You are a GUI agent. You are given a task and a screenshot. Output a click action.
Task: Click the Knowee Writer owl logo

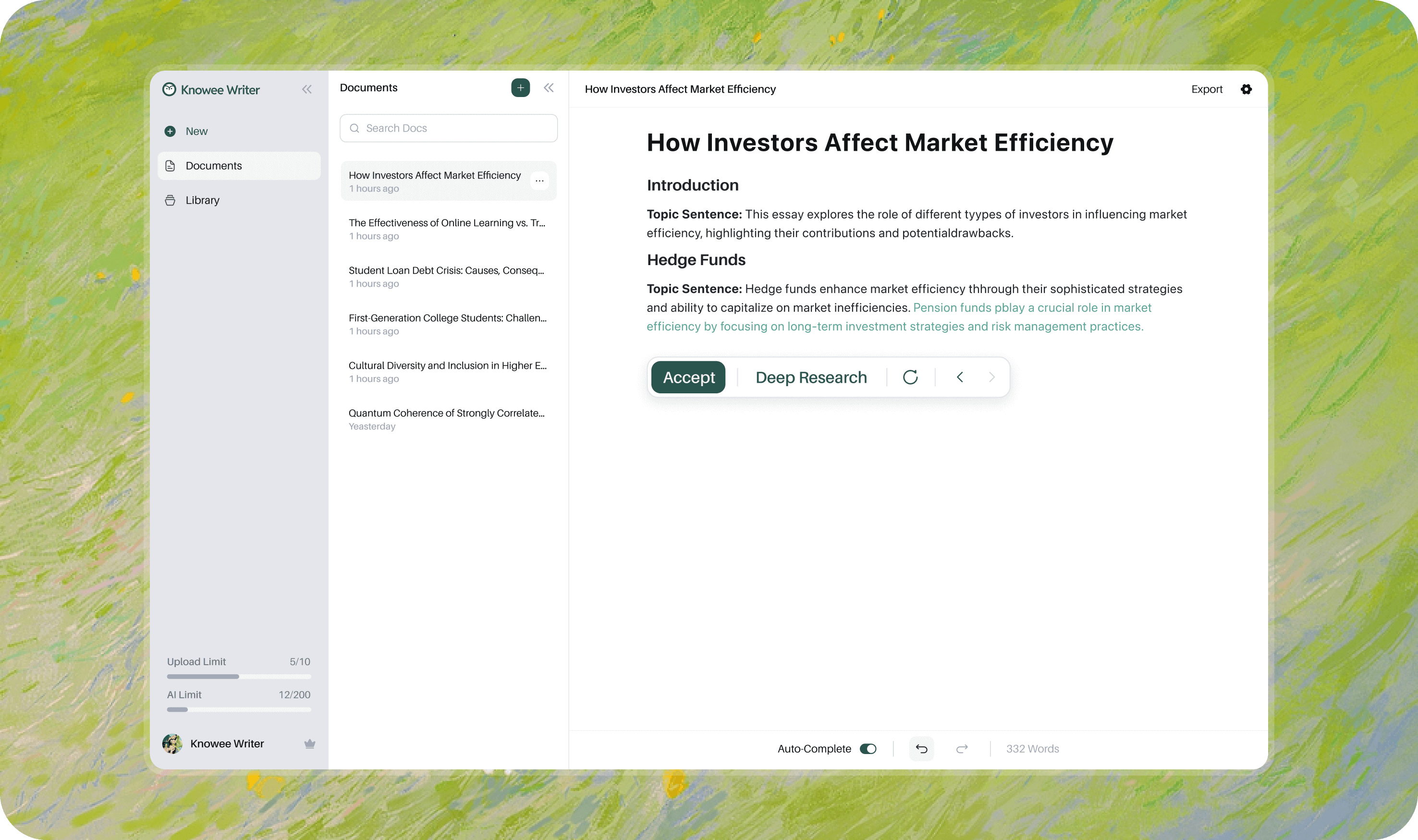[x=169, y=89]
